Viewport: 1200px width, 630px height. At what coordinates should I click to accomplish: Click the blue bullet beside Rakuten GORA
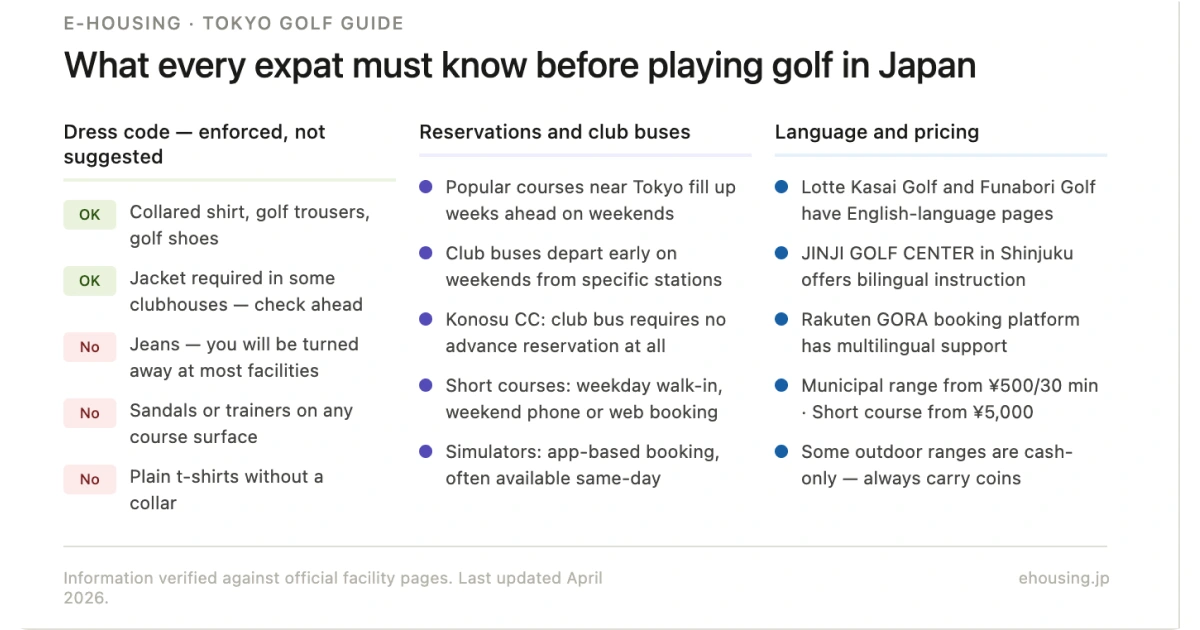pos(782,320)
